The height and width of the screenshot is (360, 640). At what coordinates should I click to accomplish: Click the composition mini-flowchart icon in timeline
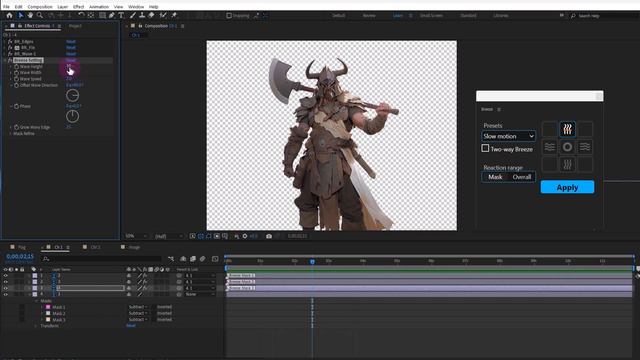(x=171, y=259)
